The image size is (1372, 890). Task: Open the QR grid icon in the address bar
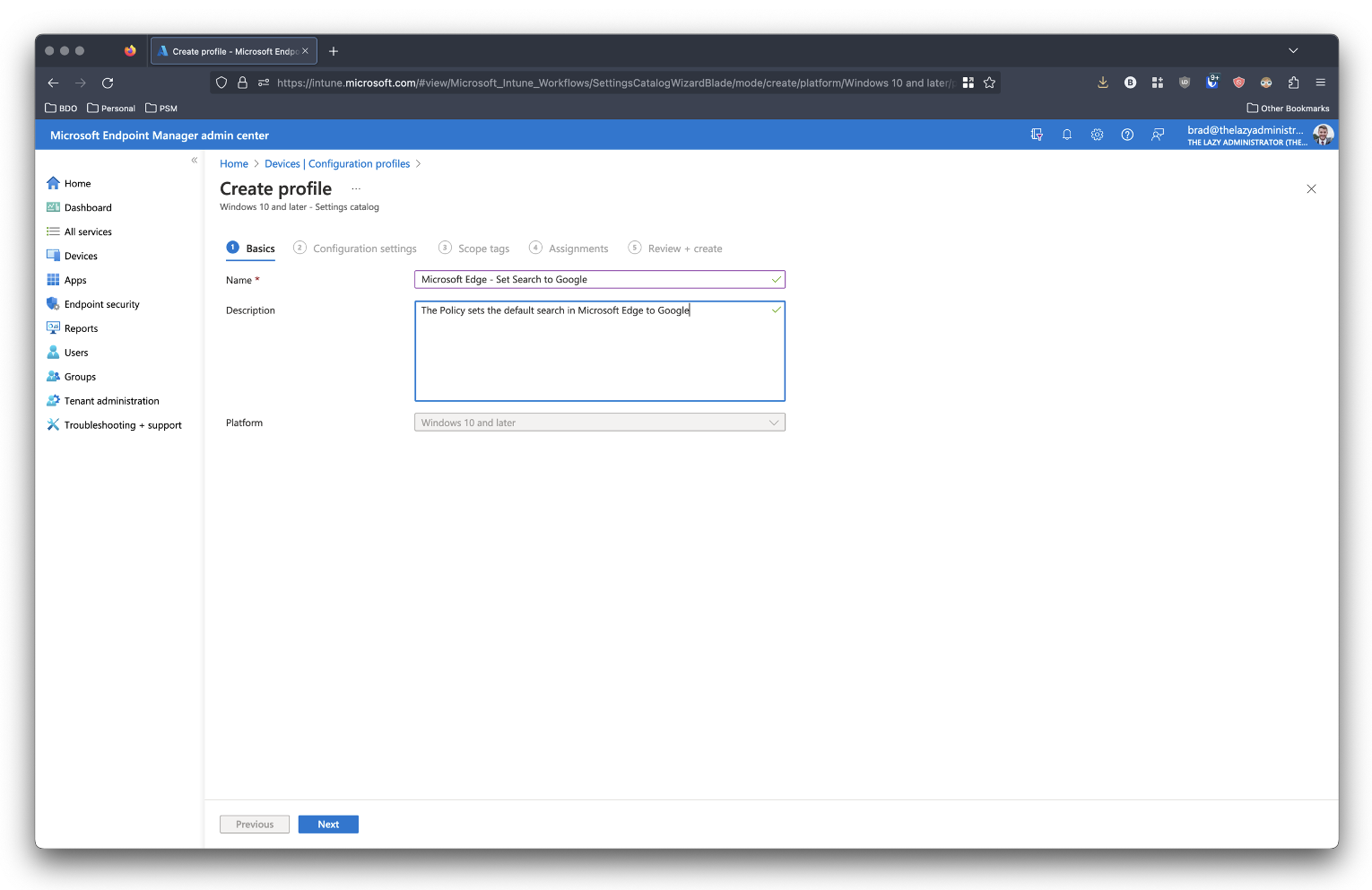point(968,83)
